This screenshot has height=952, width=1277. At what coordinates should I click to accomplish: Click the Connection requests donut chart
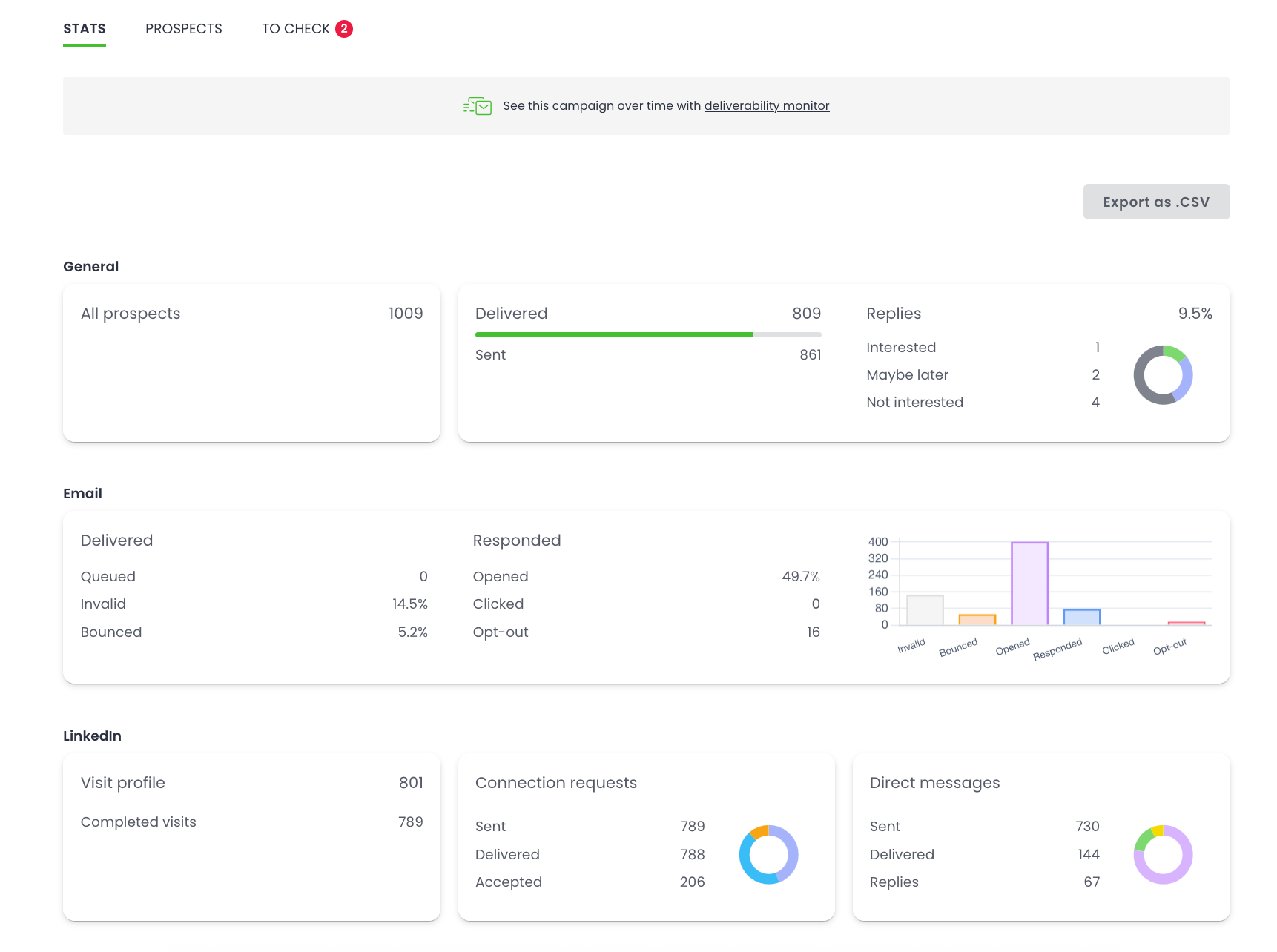click(x=768, y=854)
